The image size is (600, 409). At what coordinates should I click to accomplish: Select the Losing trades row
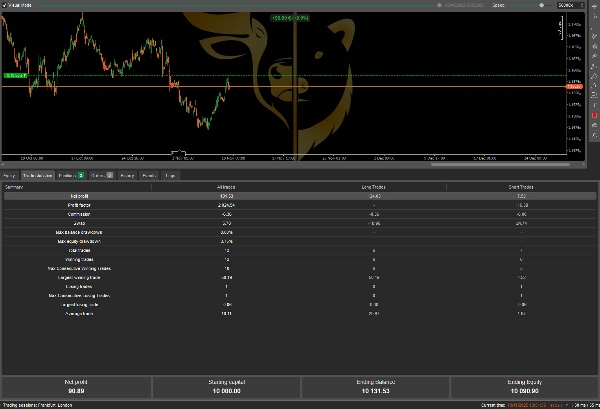pos(300,287)
